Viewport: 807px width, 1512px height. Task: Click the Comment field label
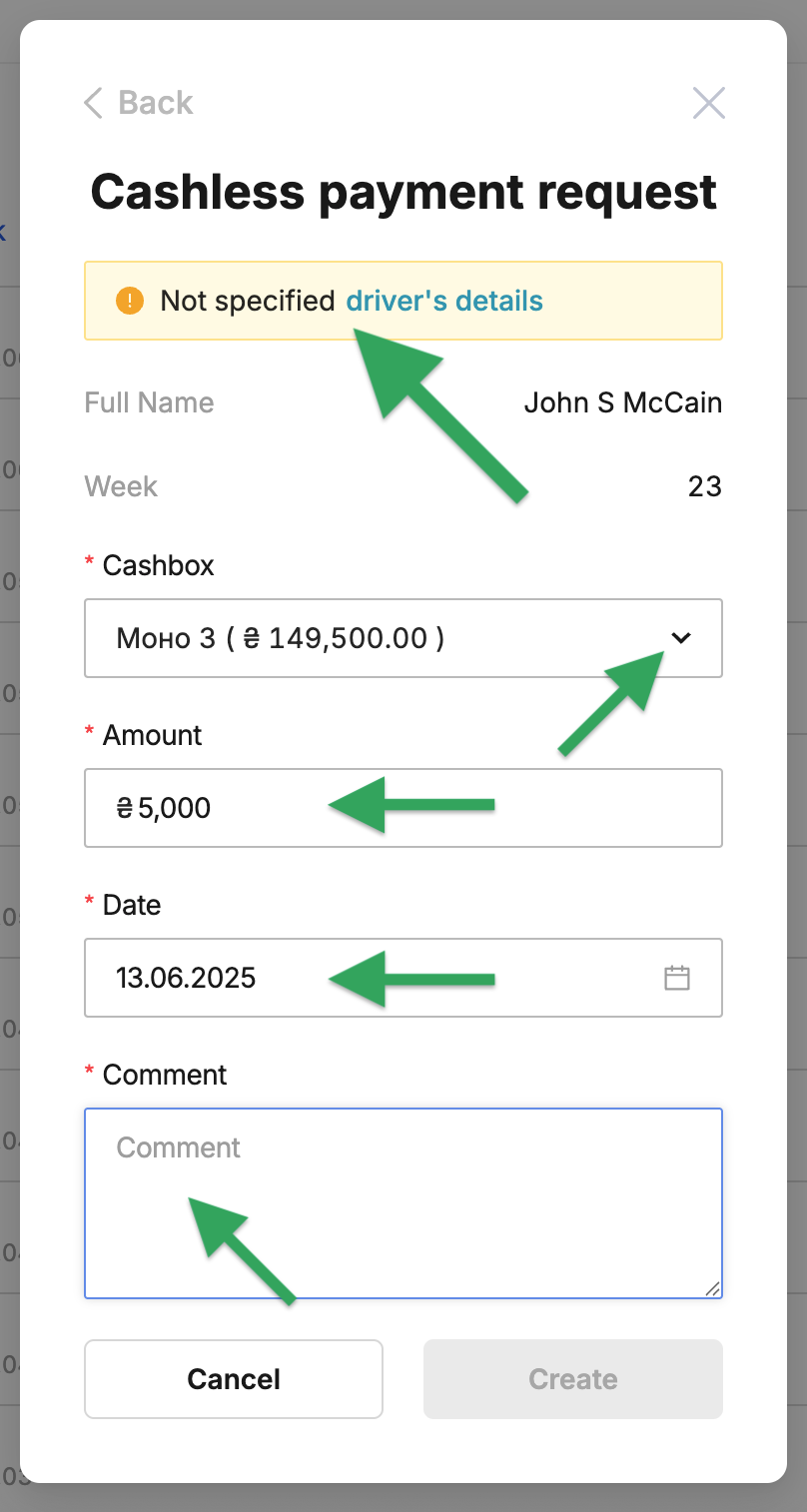click(165, 1075)
